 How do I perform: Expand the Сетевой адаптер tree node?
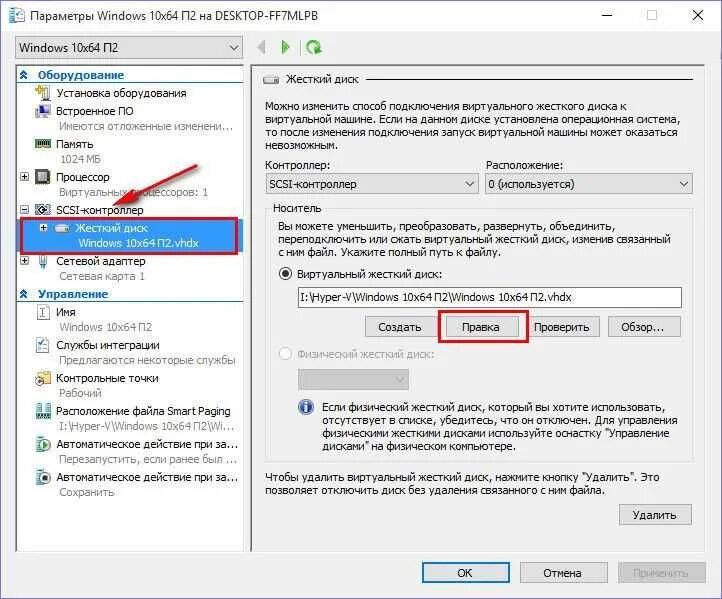(x=24, y=261)
